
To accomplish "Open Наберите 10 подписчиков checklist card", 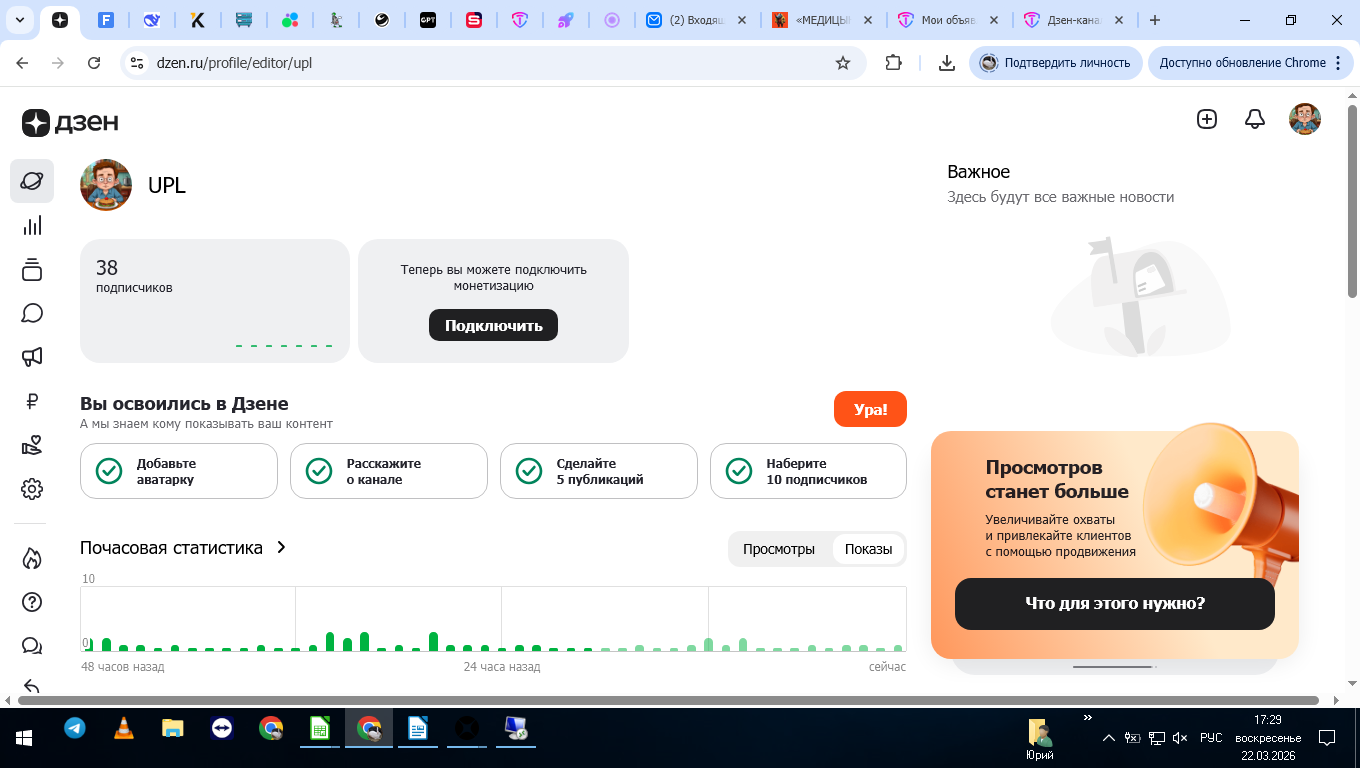I will (808, 471).
